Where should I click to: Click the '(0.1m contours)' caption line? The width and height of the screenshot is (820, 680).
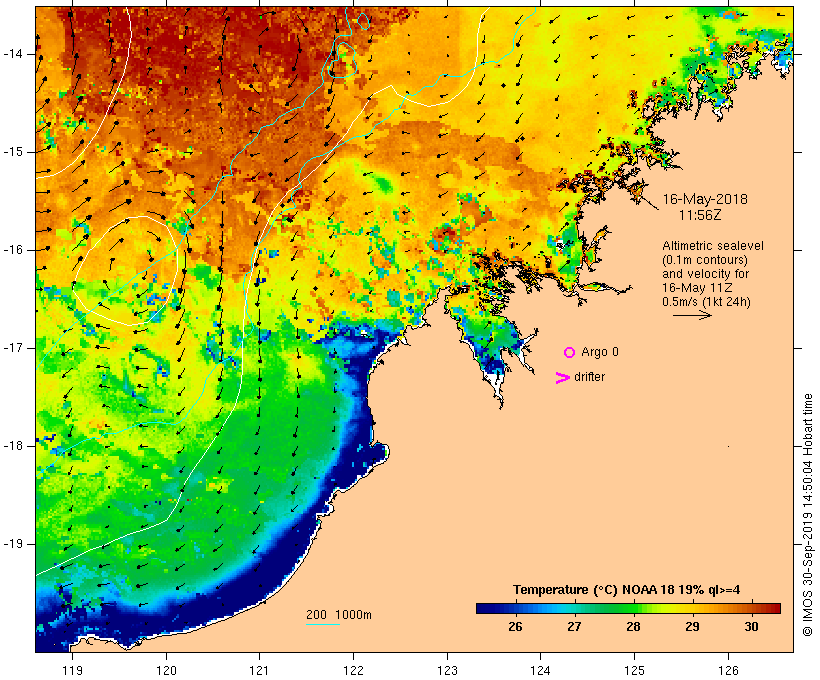point(704,260)
